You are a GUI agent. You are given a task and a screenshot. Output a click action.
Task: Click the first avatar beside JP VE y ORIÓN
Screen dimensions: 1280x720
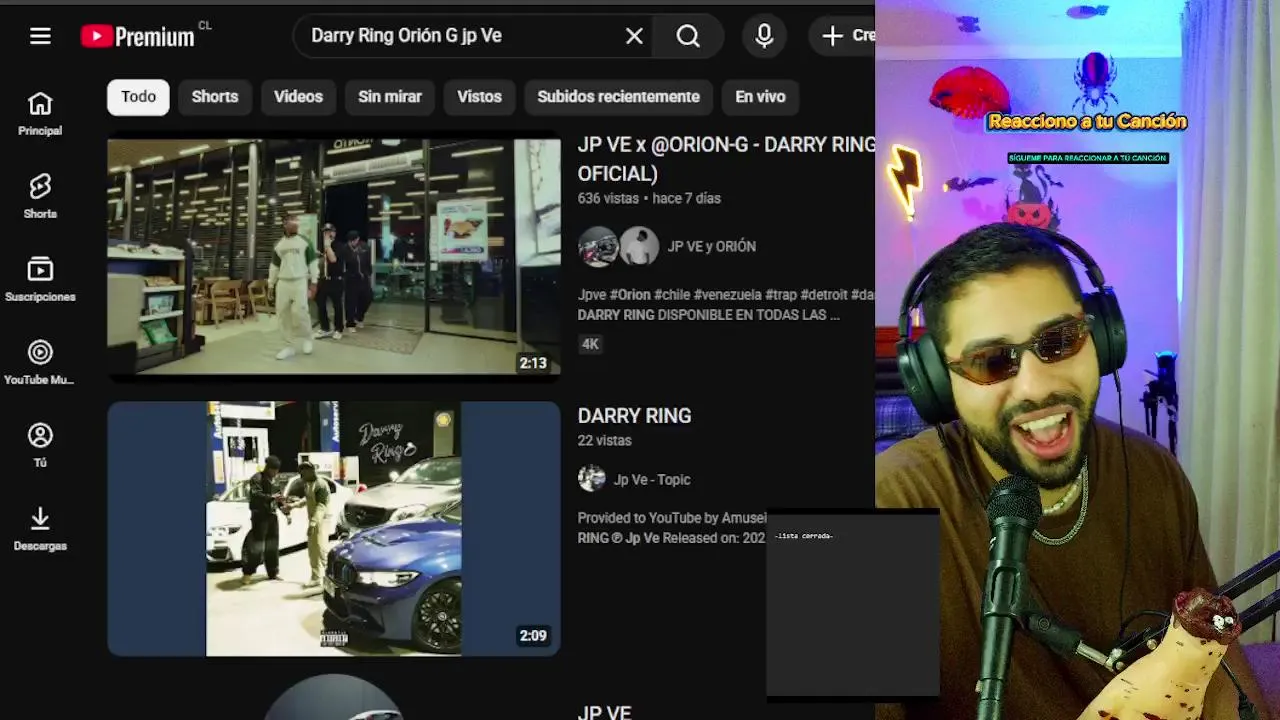tap(598, 246)
